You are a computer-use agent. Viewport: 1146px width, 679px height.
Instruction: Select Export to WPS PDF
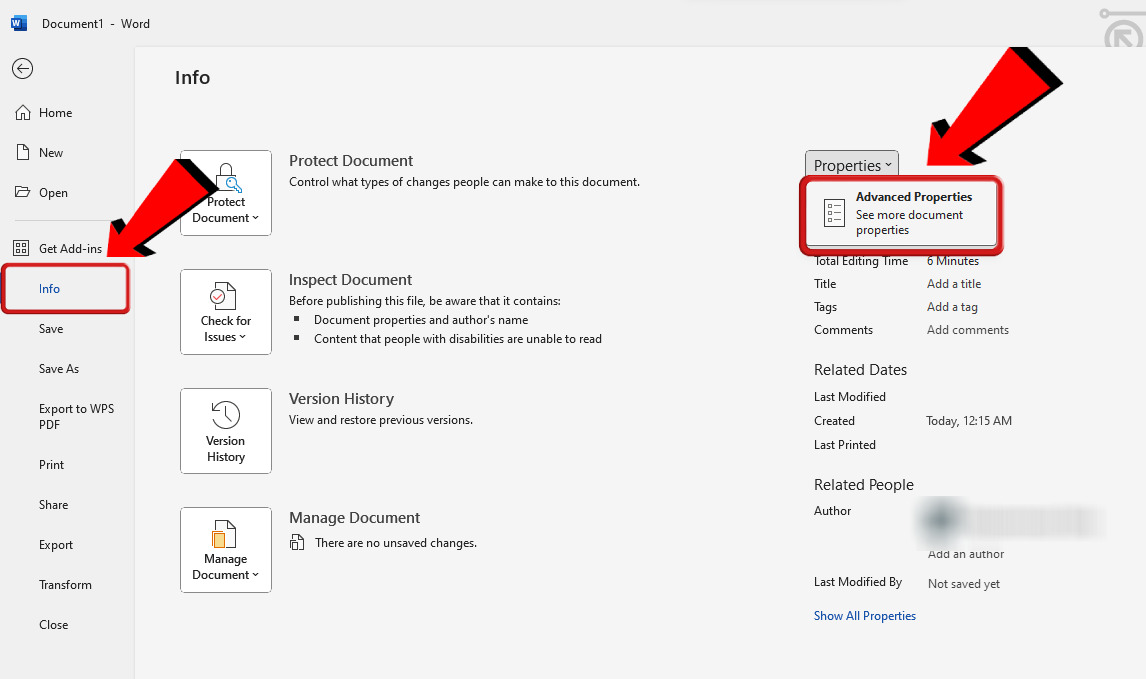(x=76, y=416)
